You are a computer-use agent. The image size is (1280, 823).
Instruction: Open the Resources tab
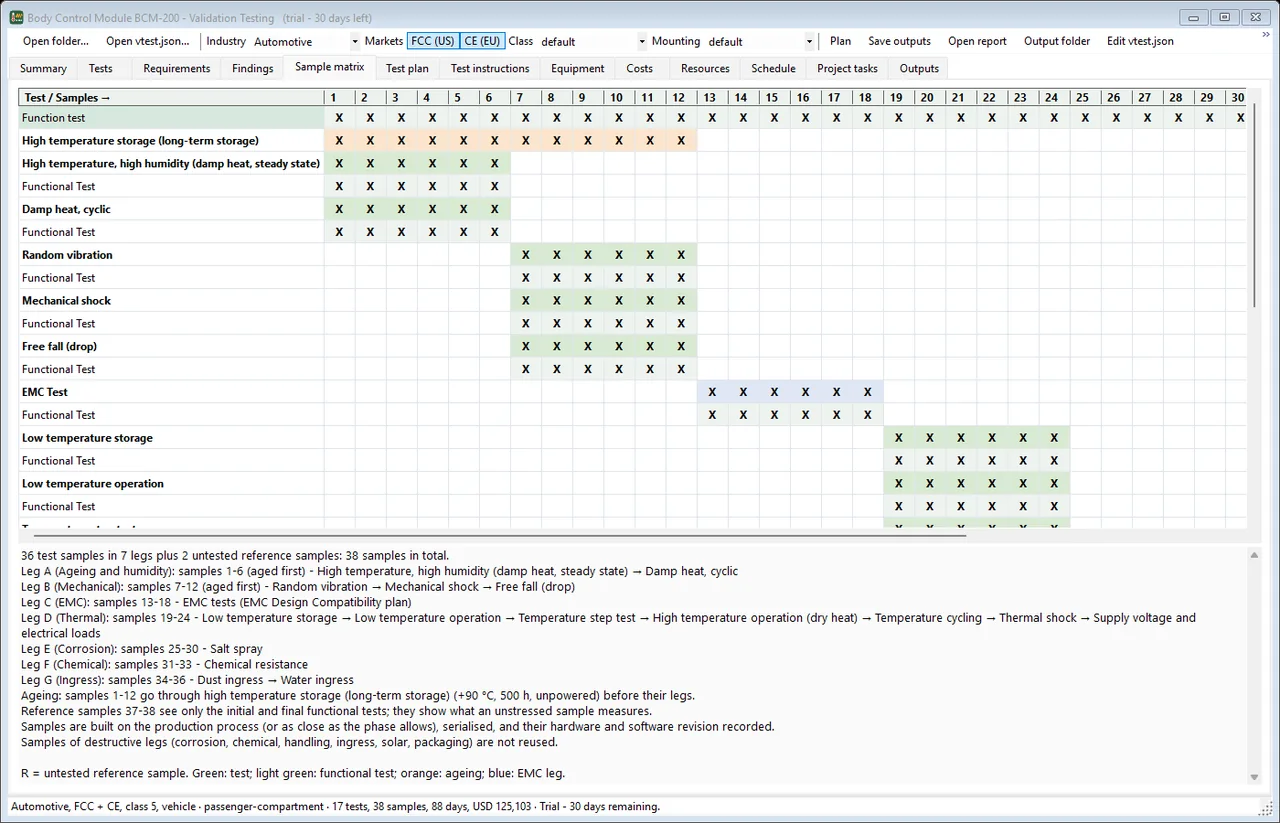705,69
